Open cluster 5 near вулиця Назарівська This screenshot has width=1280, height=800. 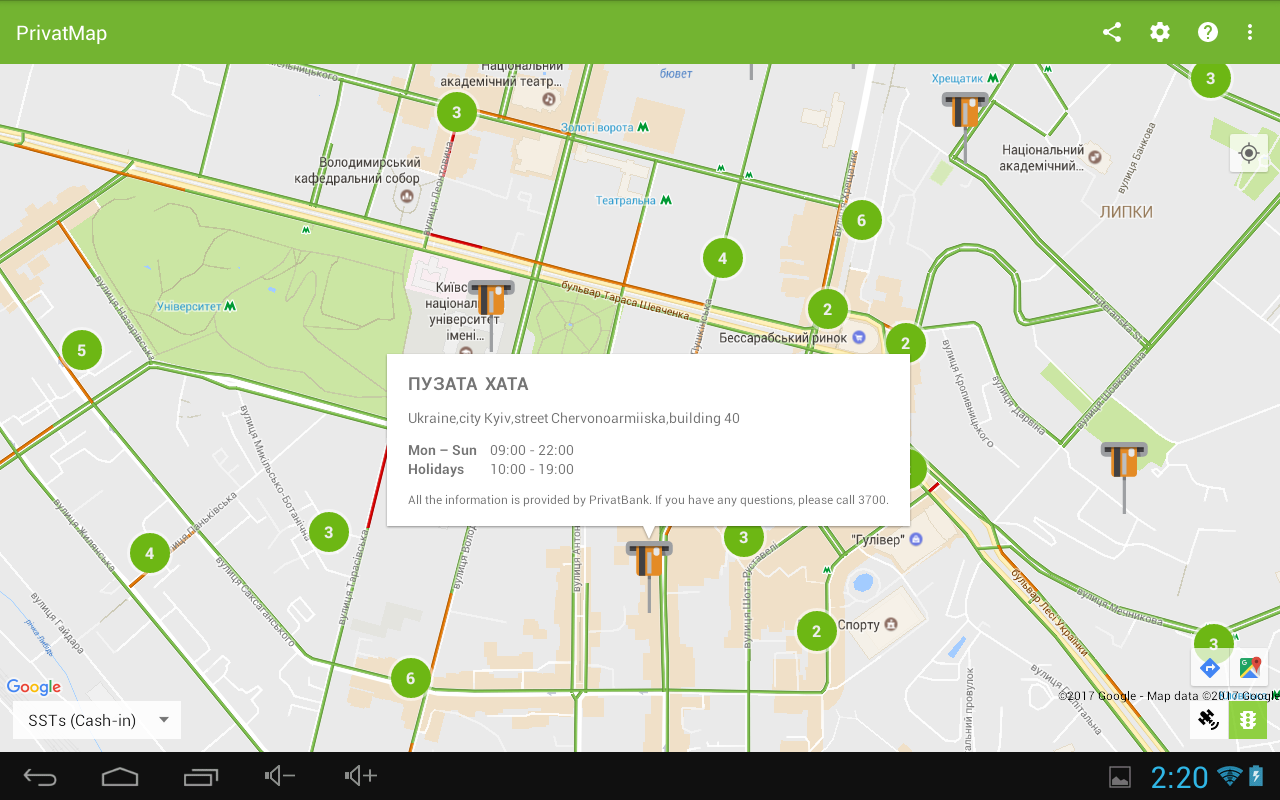pyautogui.click(x=82, y=350)
